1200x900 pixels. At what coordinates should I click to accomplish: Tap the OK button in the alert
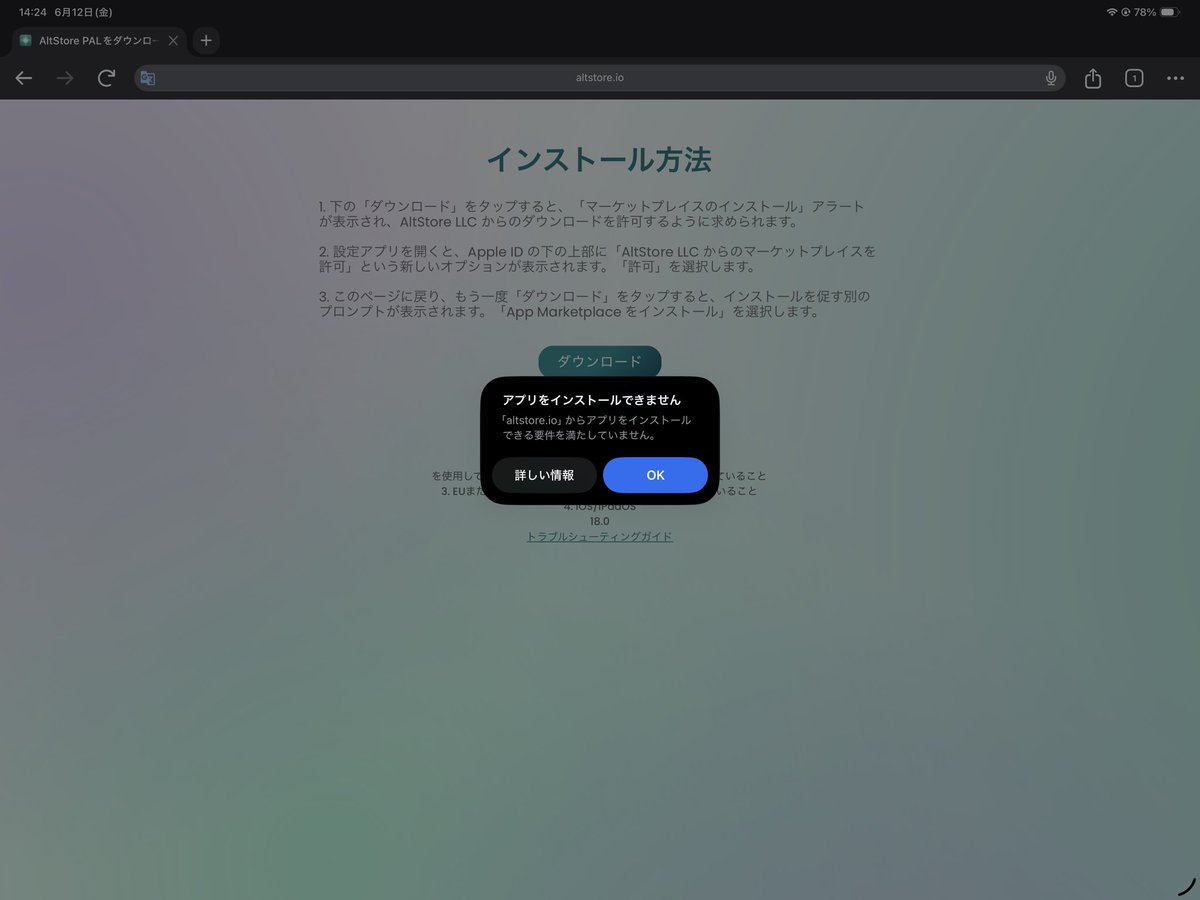pos(655,475)
